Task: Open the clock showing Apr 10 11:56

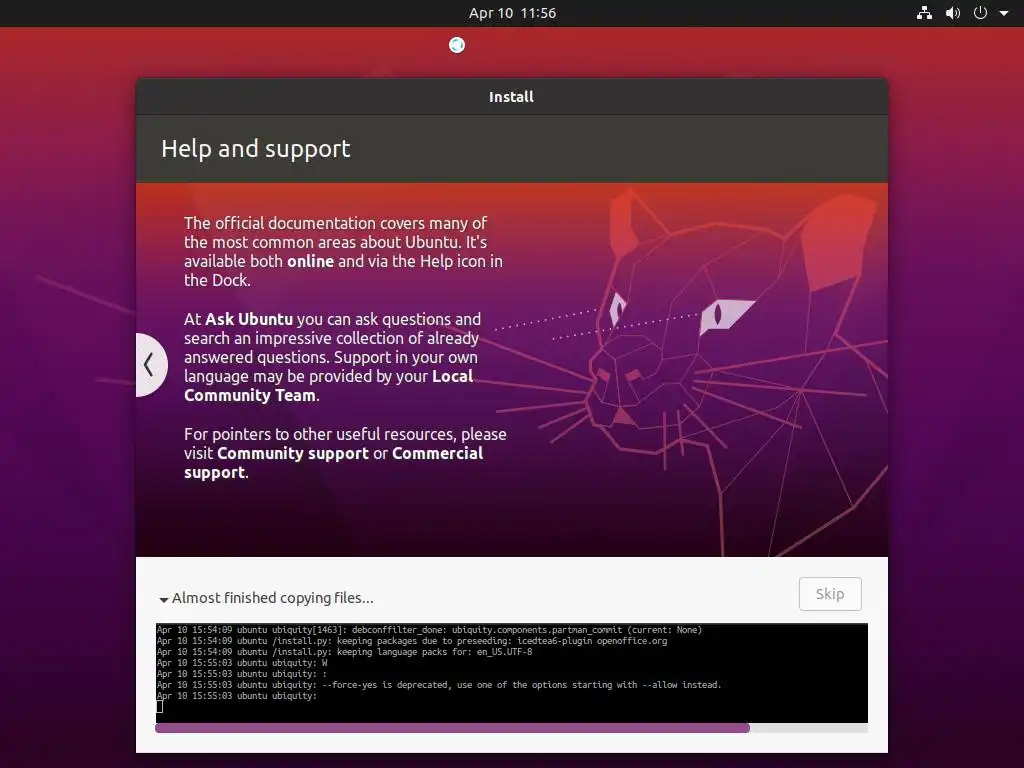Action: (x=512, y=13)
